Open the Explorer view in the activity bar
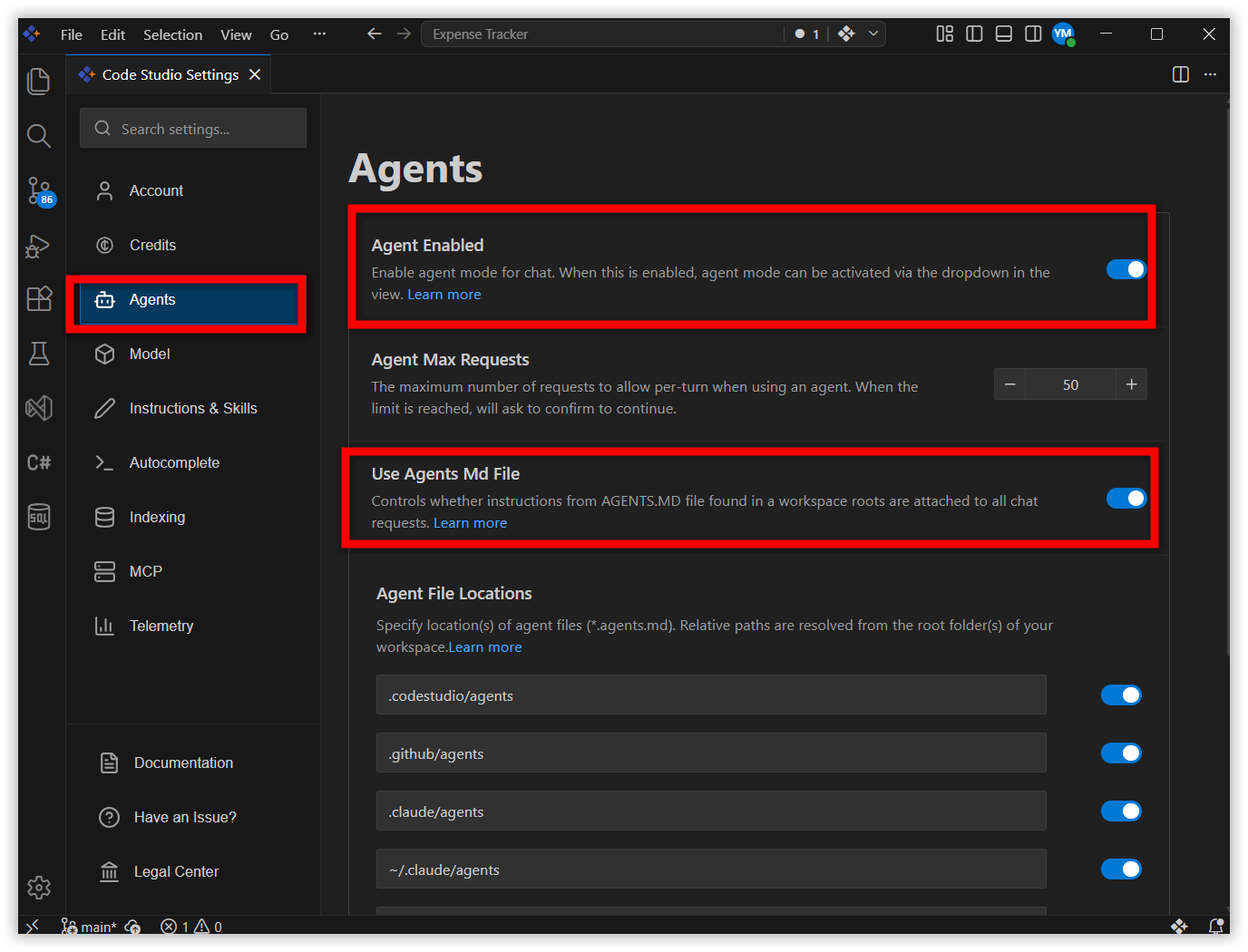This screenshot has height=952, width=1248. click(x=39, y=82)
